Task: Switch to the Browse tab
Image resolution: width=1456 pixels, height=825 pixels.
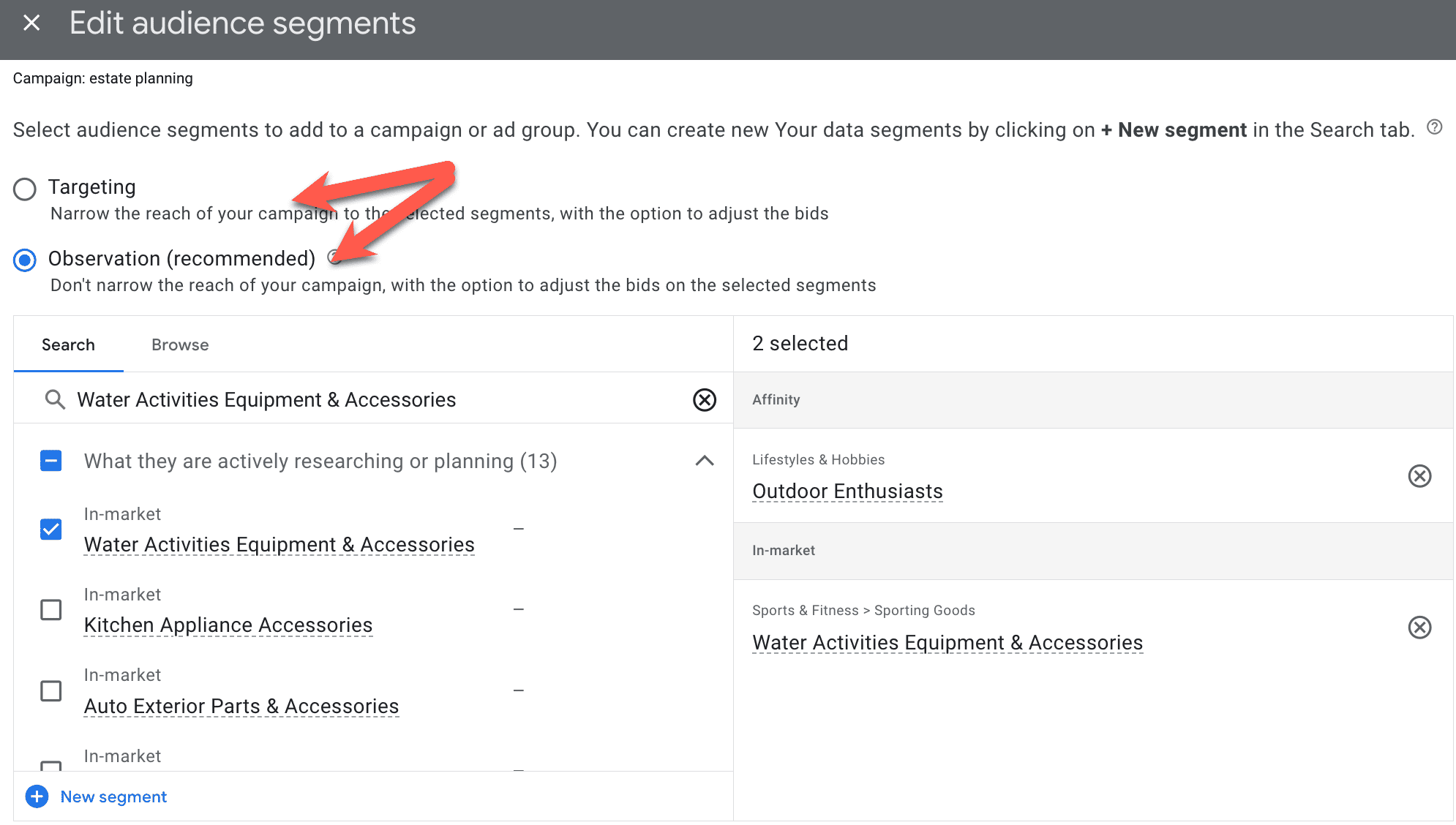Action: click(180, 344)
